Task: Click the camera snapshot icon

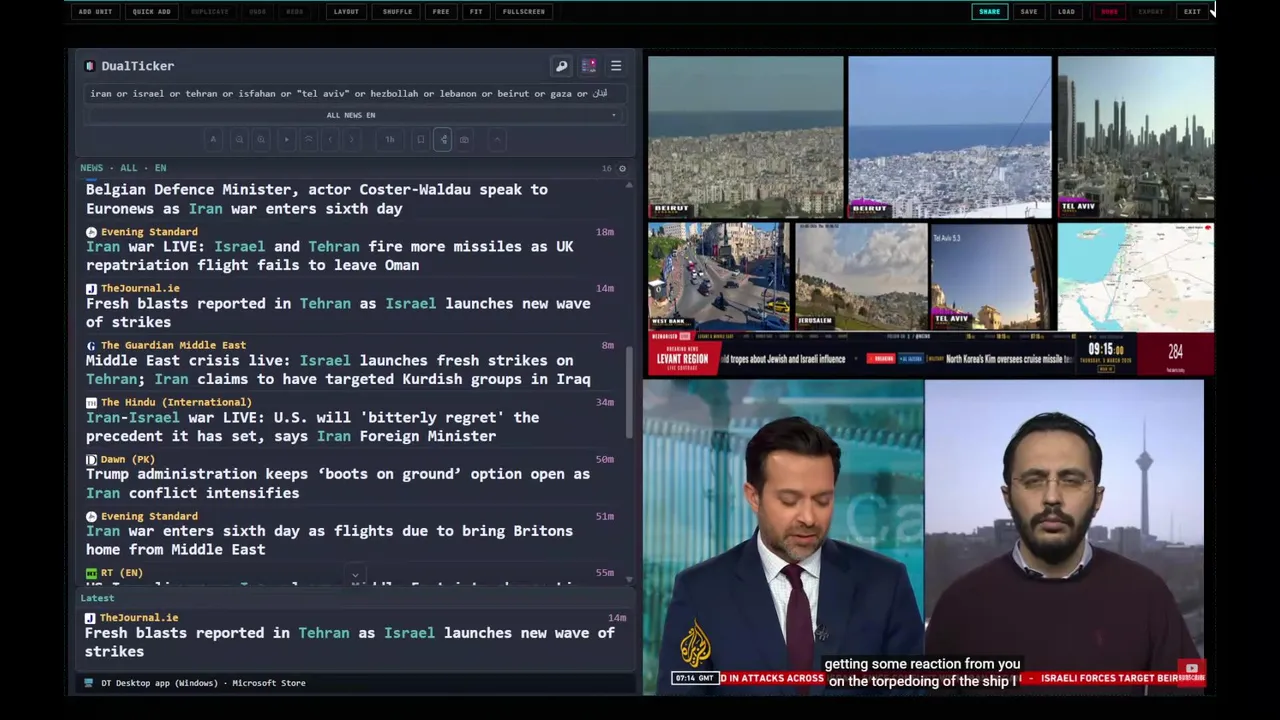Action: pyautogui.click(x=464, y=140)
